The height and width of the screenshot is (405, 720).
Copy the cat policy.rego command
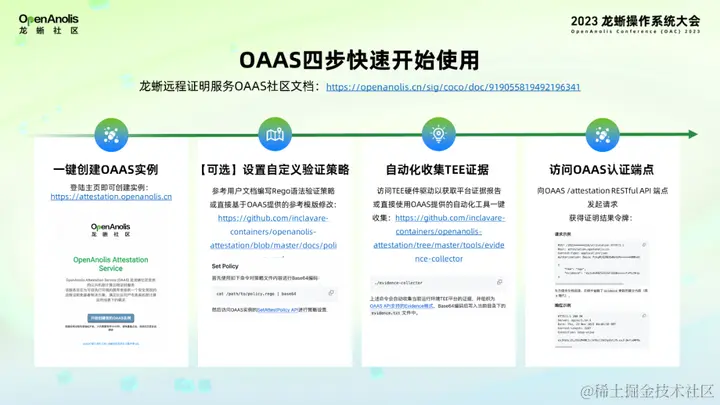click(331, 293)
